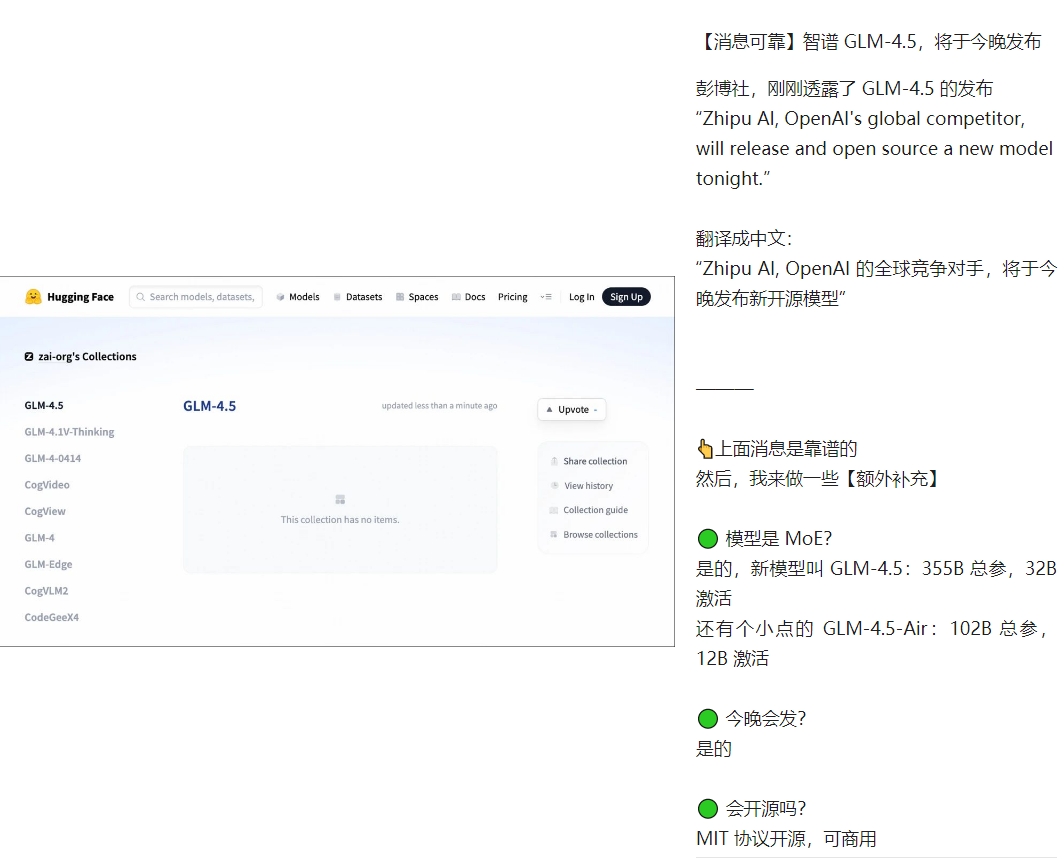Click the green dot before 今晚会发?
Image resolution: width=1064 pixels, height=863 pixels.
point(708,718)
